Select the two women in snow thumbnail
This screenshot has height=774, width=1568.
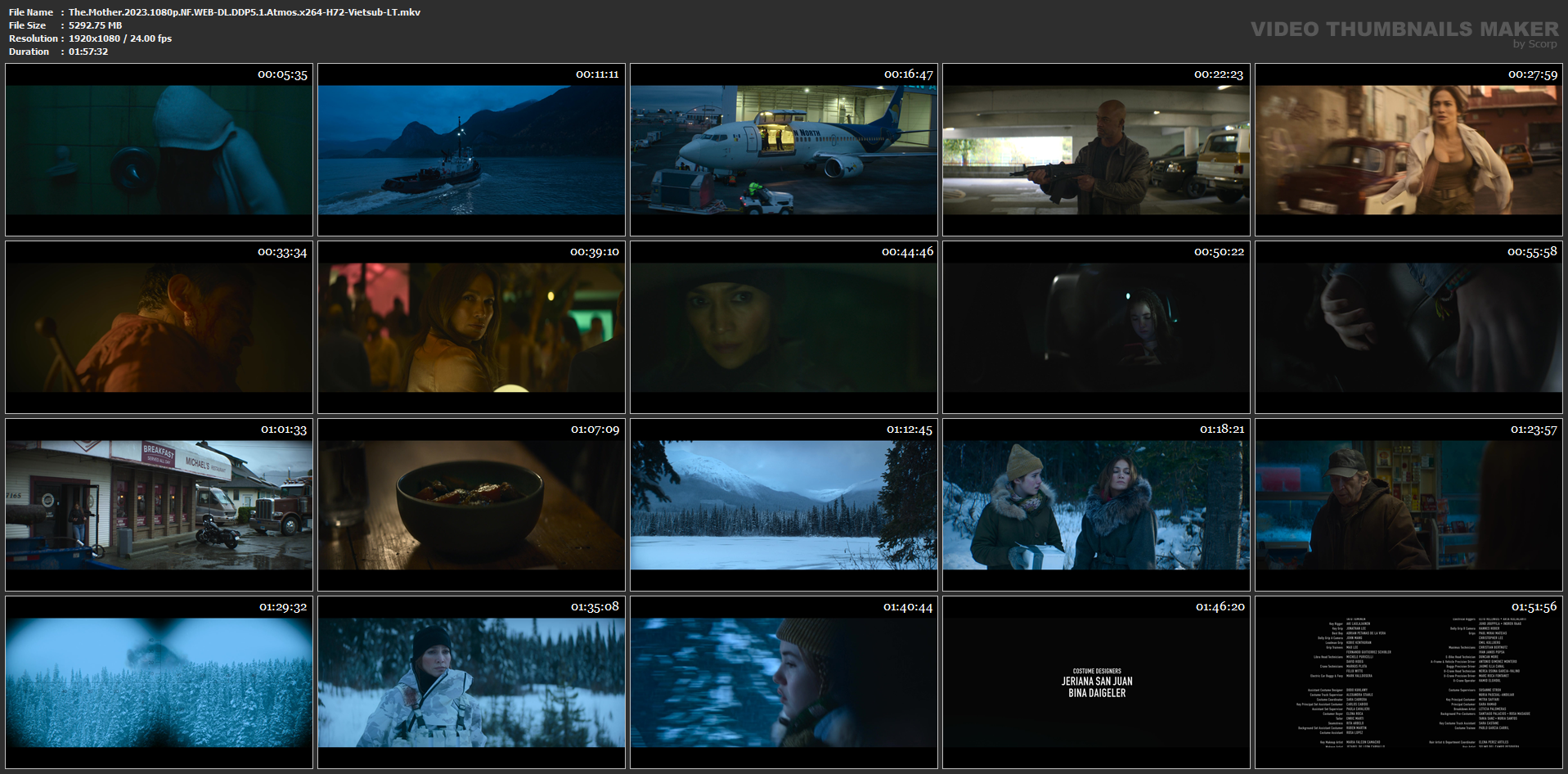(1096, 505)
